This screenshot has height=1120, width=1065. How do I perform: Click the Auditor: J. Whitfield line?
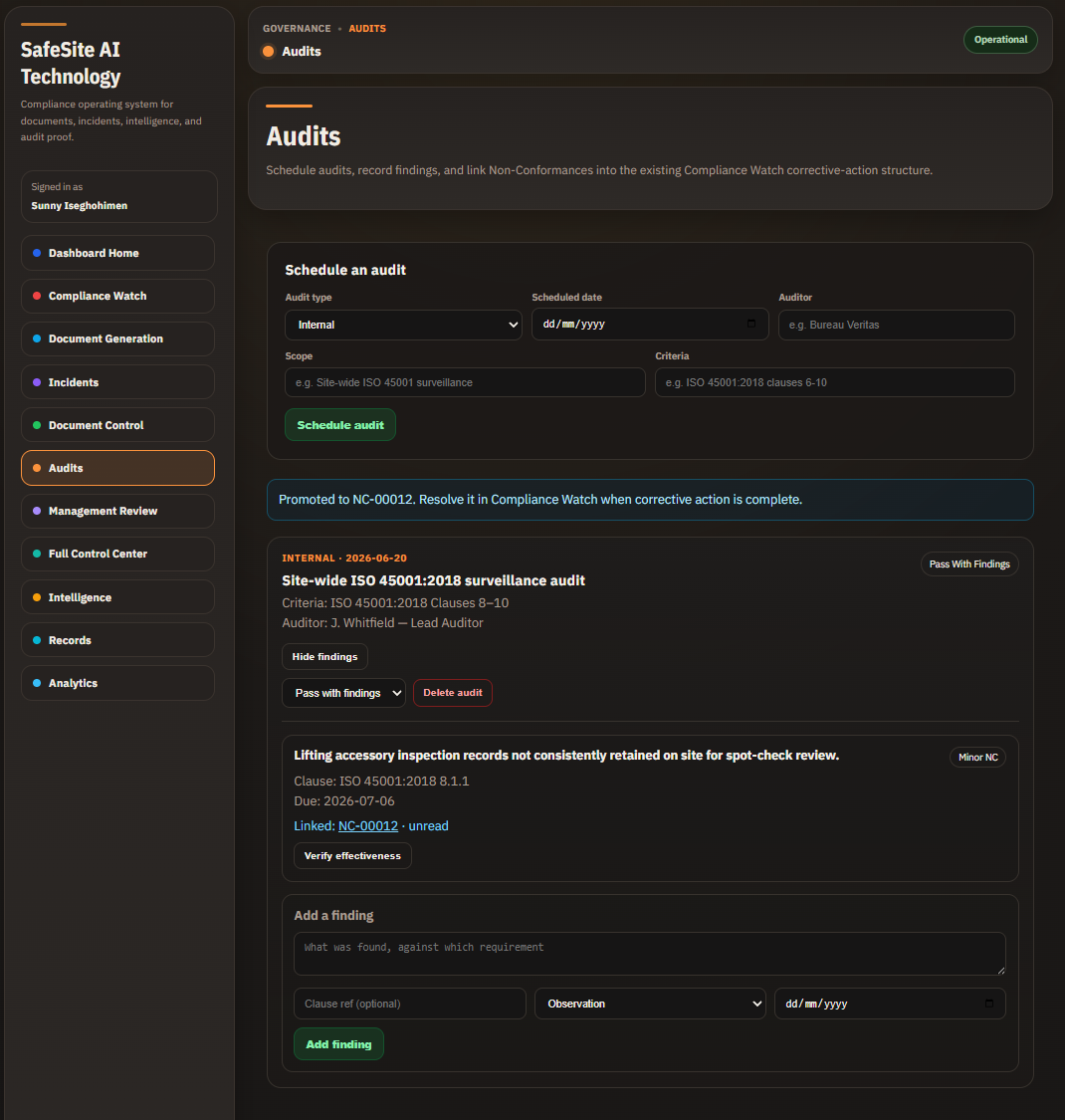[382, 623]
